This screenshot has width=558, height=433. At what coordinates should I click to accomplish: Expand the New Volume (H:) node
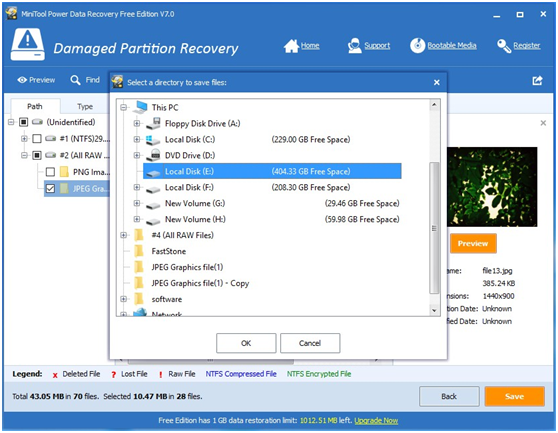tap(137, 219)
